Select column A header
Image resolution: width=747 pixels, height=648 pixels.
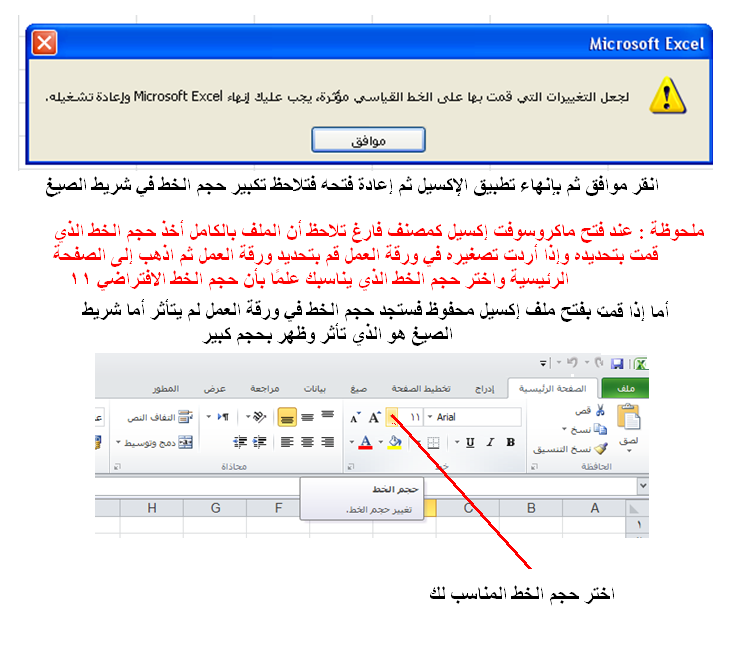coord(595,508)
